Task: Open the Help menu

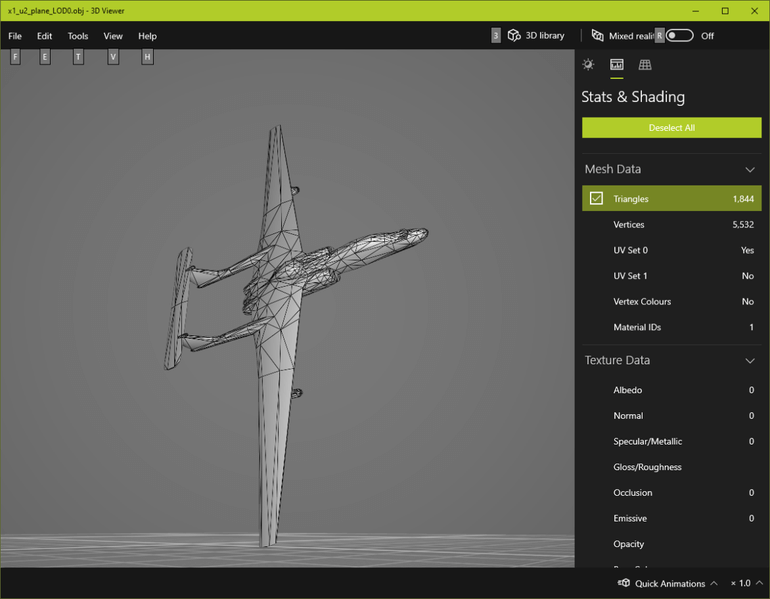Action: [147, 36]
